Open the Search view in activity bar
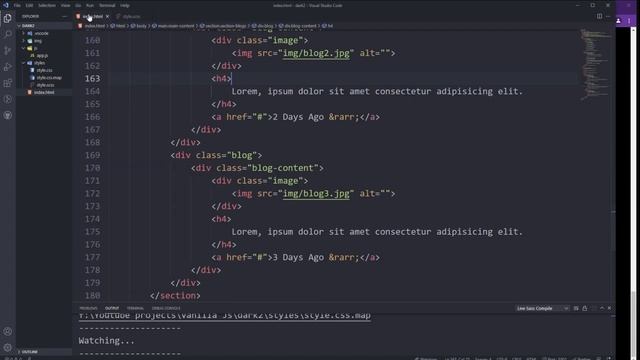This screenshot has width=640, height=360. [7, 34]
